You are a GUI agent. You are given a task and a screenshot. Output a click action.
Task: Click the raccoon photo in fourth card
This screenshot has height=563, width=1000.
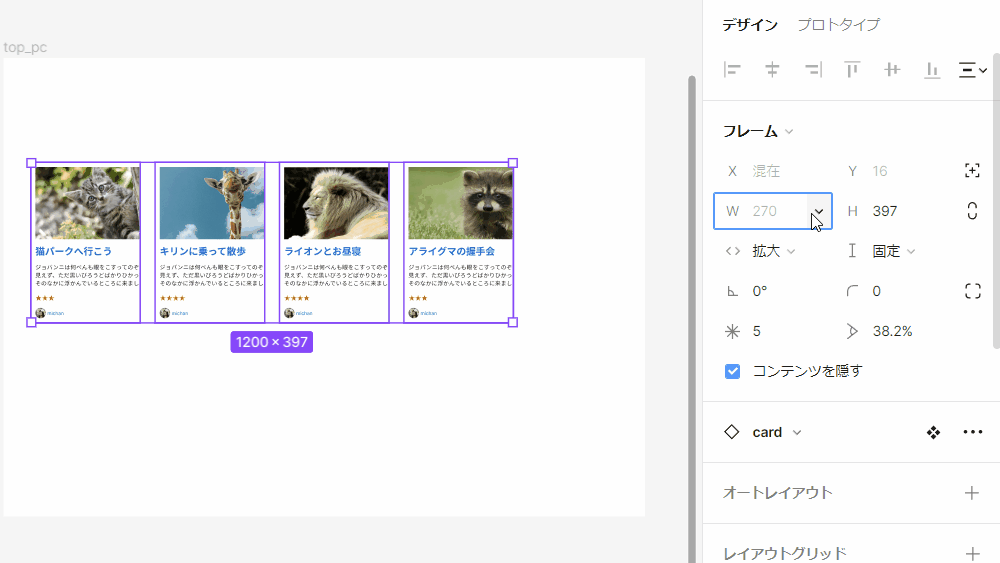tap(460, 203)
